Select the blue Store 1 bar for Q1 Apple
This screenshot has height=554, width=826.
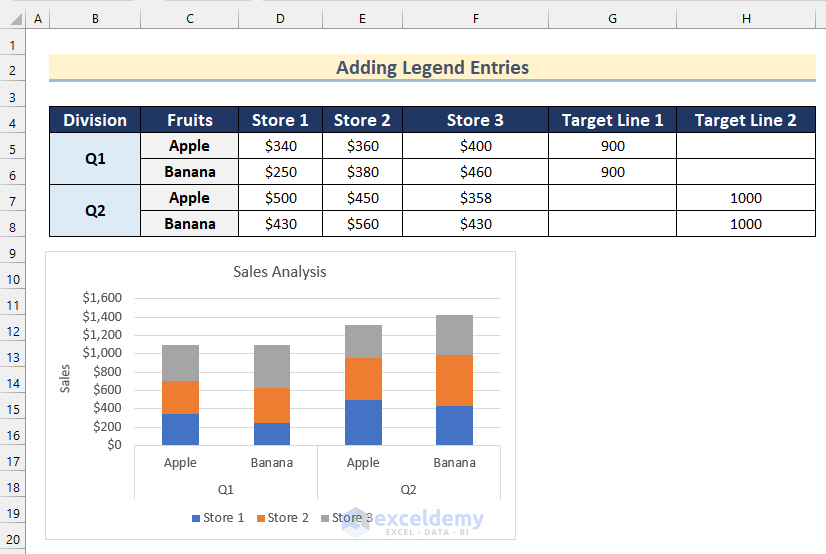click(180, 429)
